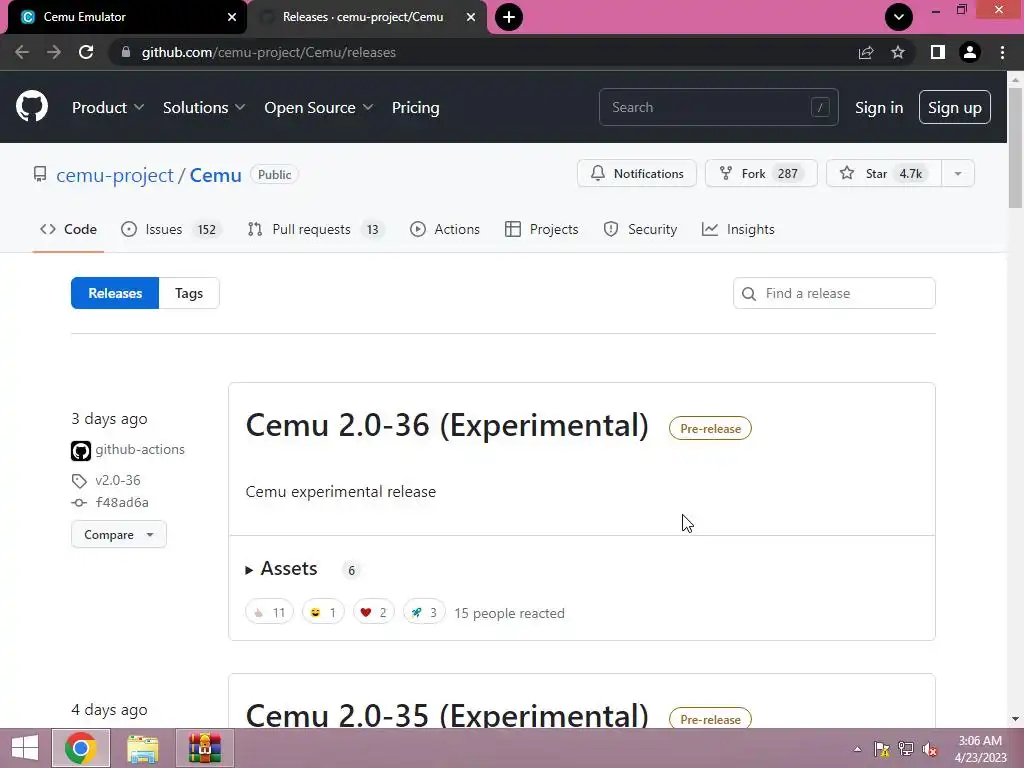Screen dimensions: 1024x768
Task: Open the Security tab
Action: 640,229
